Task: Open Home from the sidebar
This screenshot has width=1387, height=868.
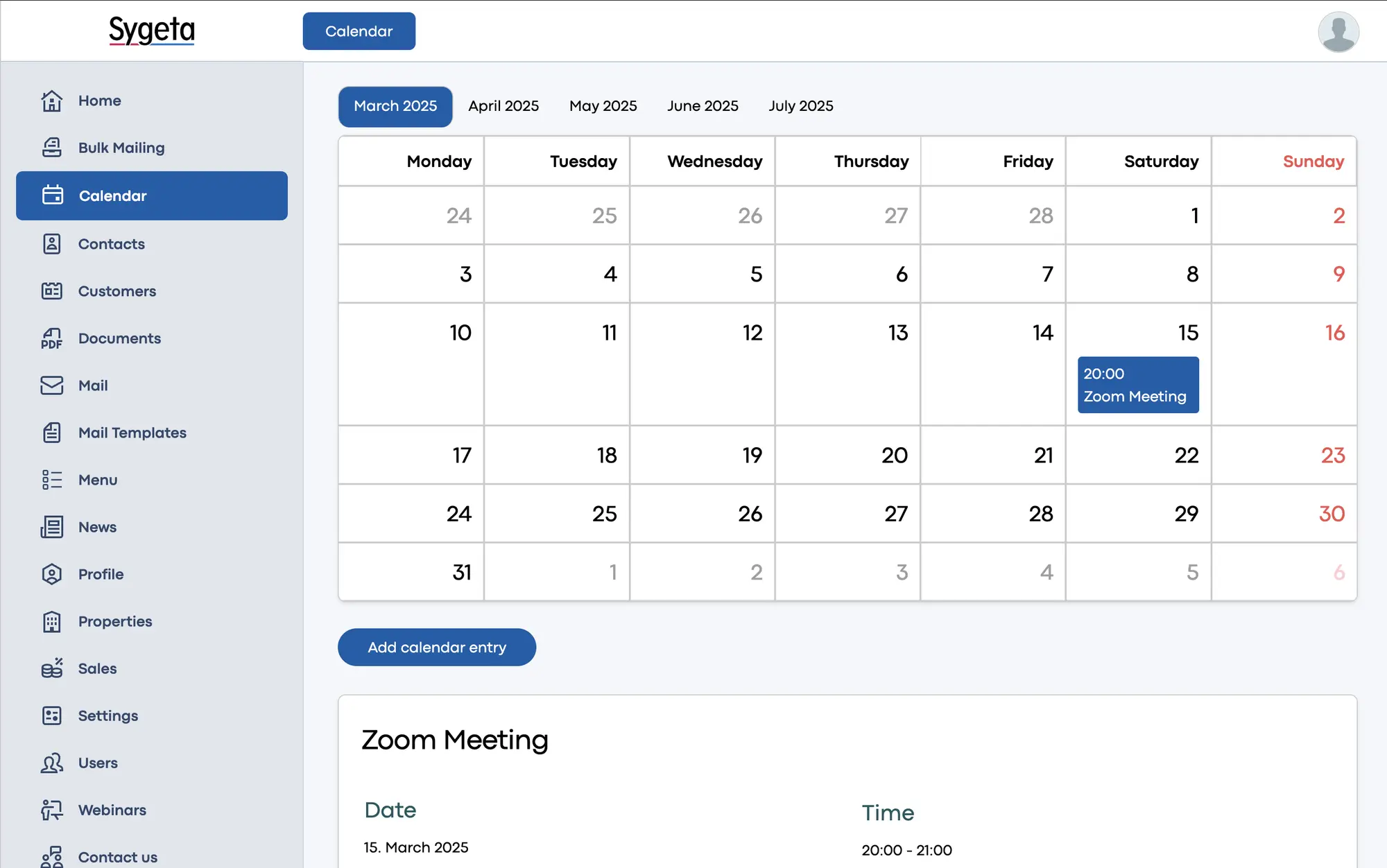Action: pos(99,101)
